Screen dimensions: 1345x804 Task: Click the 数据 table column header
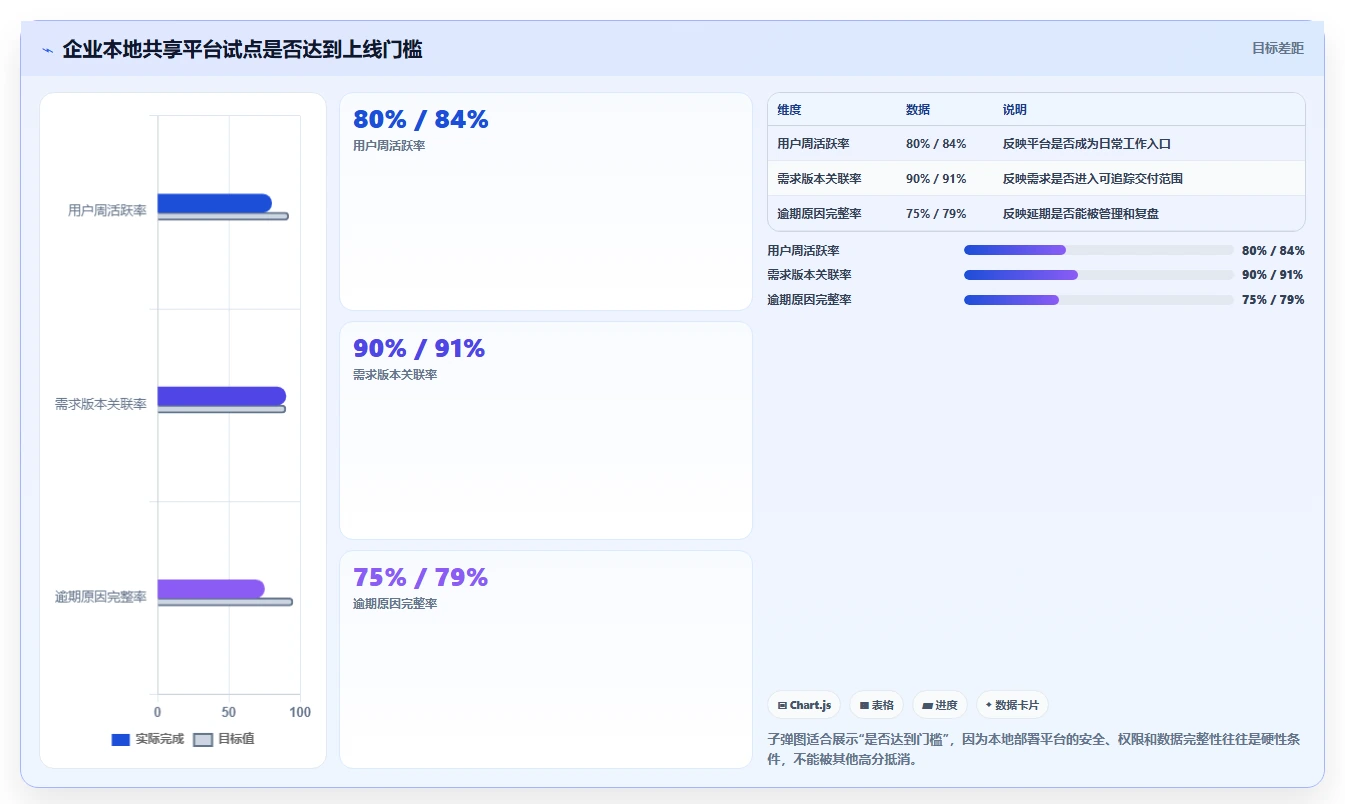[918, 110]
